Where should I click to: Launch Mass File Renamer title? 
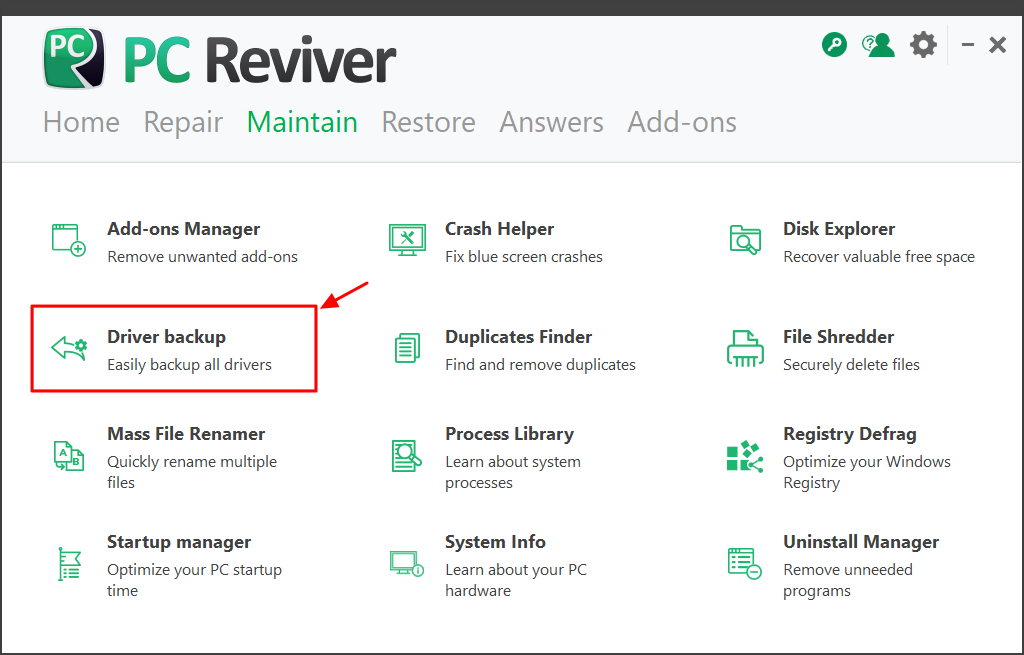(186, 434)
